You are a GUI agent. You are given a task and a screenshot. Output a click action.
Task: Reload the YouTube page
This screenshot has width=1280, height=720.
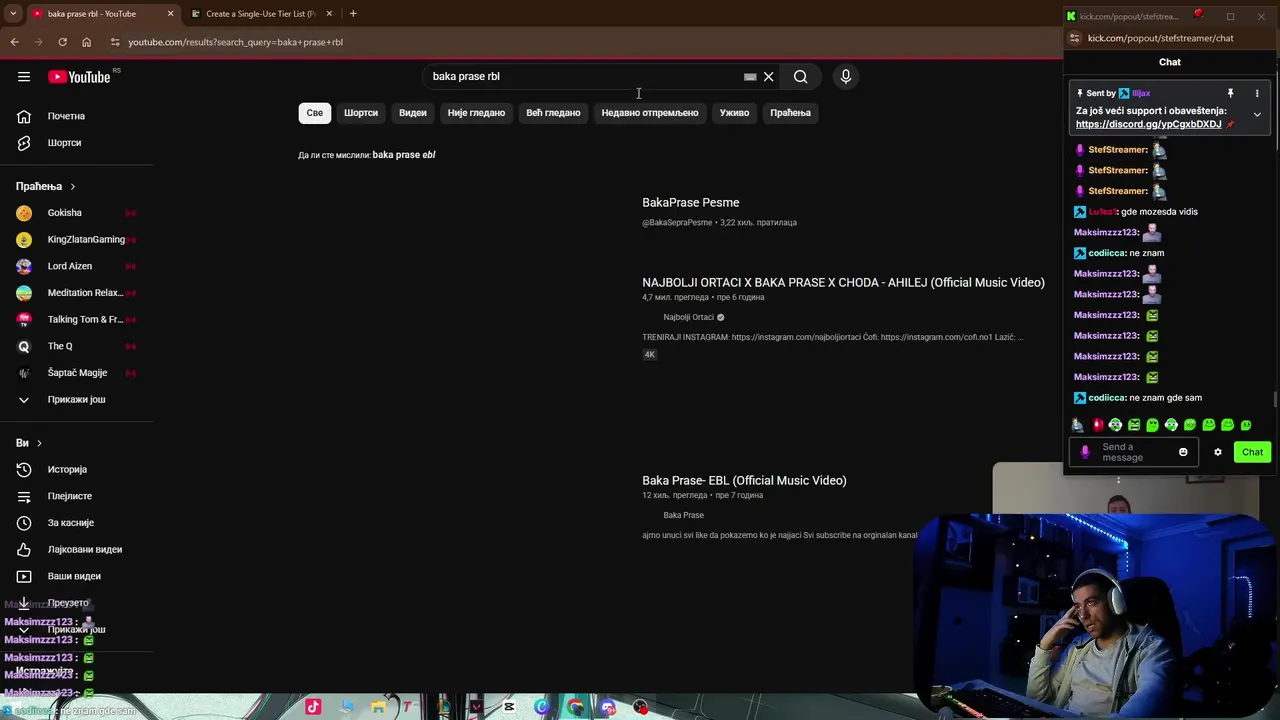(x=62, y=42)
